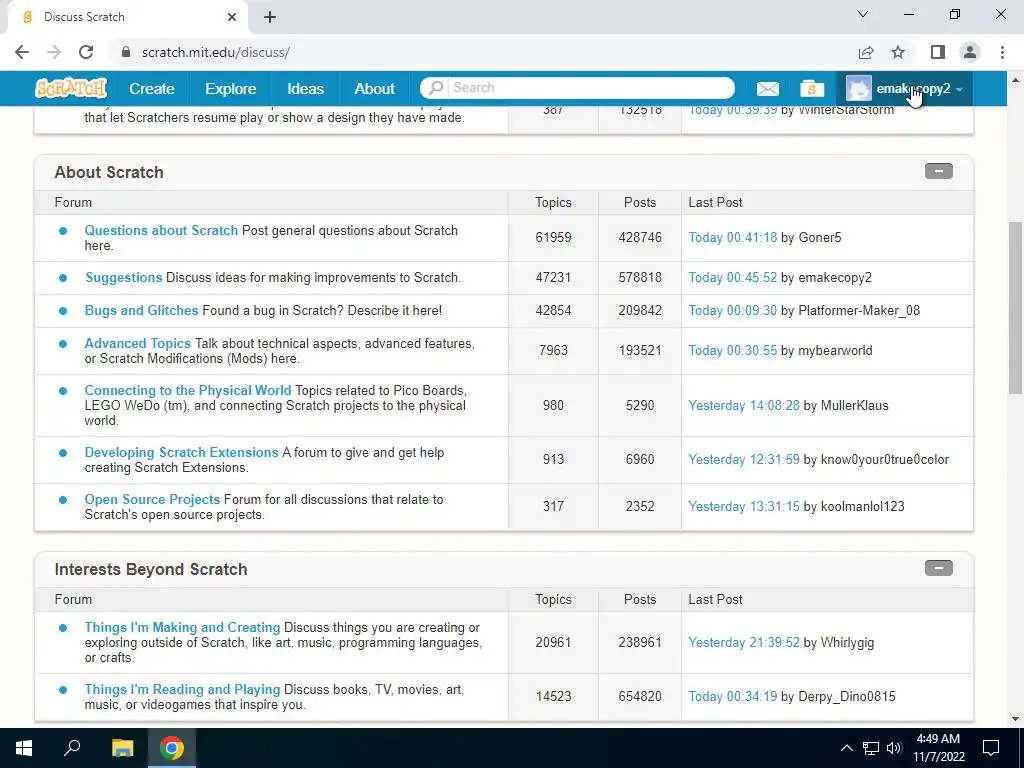
Task: Click the volume icon in system tray
Action: click(894, 748)
